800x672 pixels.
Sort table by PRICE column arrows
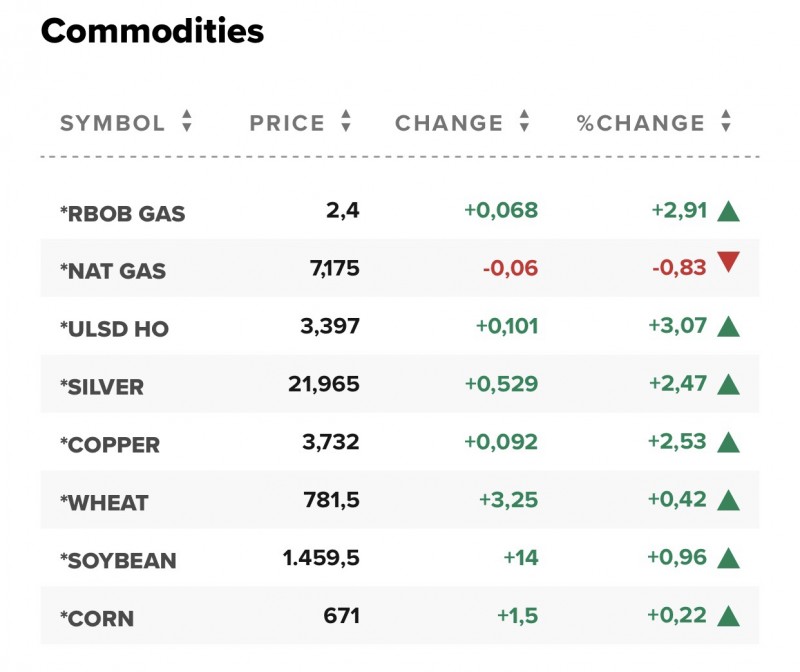coord(346,122)
